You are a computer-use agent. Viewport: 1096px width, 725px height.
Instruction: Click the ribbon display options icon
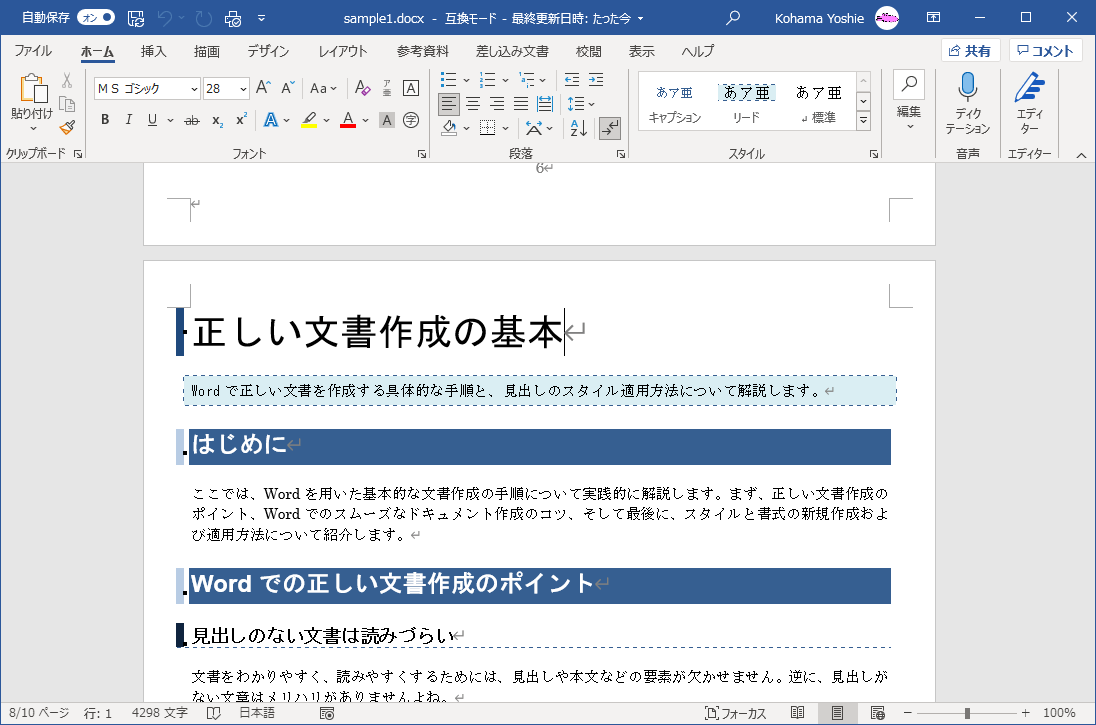pos(933,17)
